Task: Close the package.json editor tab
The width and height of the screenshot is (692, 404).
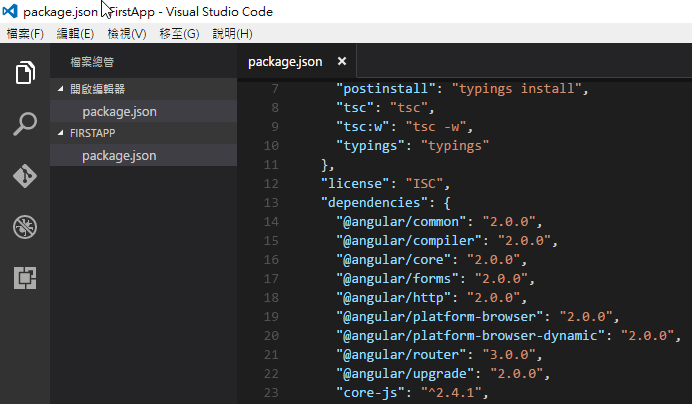Action: (x=342, y=61)
